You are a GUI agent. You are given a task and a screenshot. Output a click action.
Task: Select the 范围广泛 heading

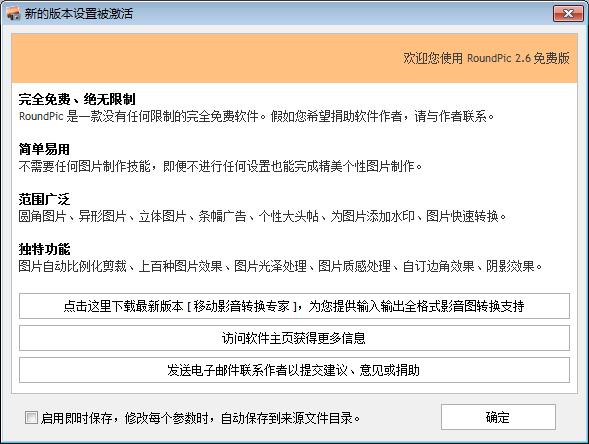tap(44, 199)
